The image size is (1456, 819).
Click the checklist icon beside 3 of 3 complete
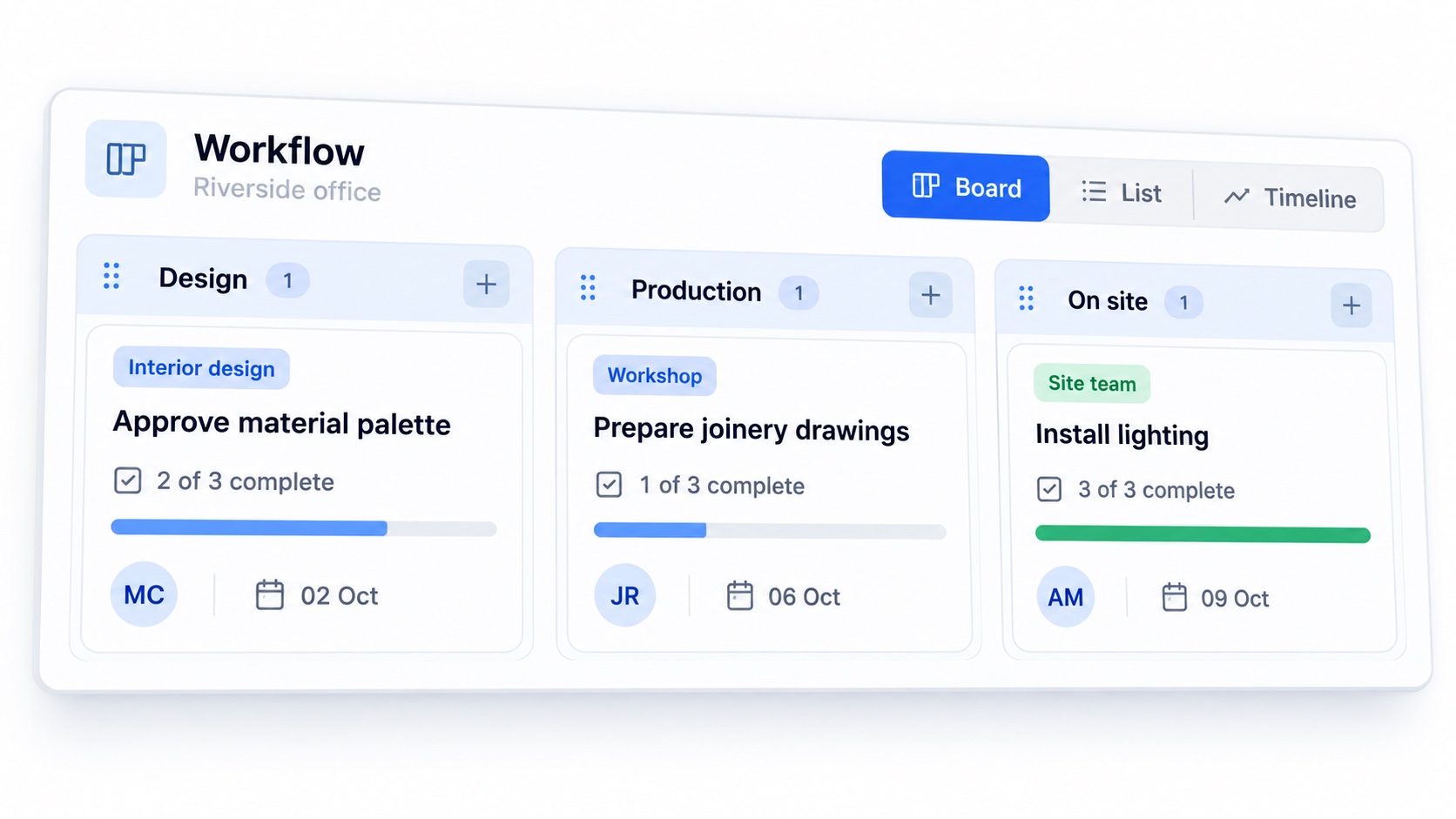(1049, 489)
